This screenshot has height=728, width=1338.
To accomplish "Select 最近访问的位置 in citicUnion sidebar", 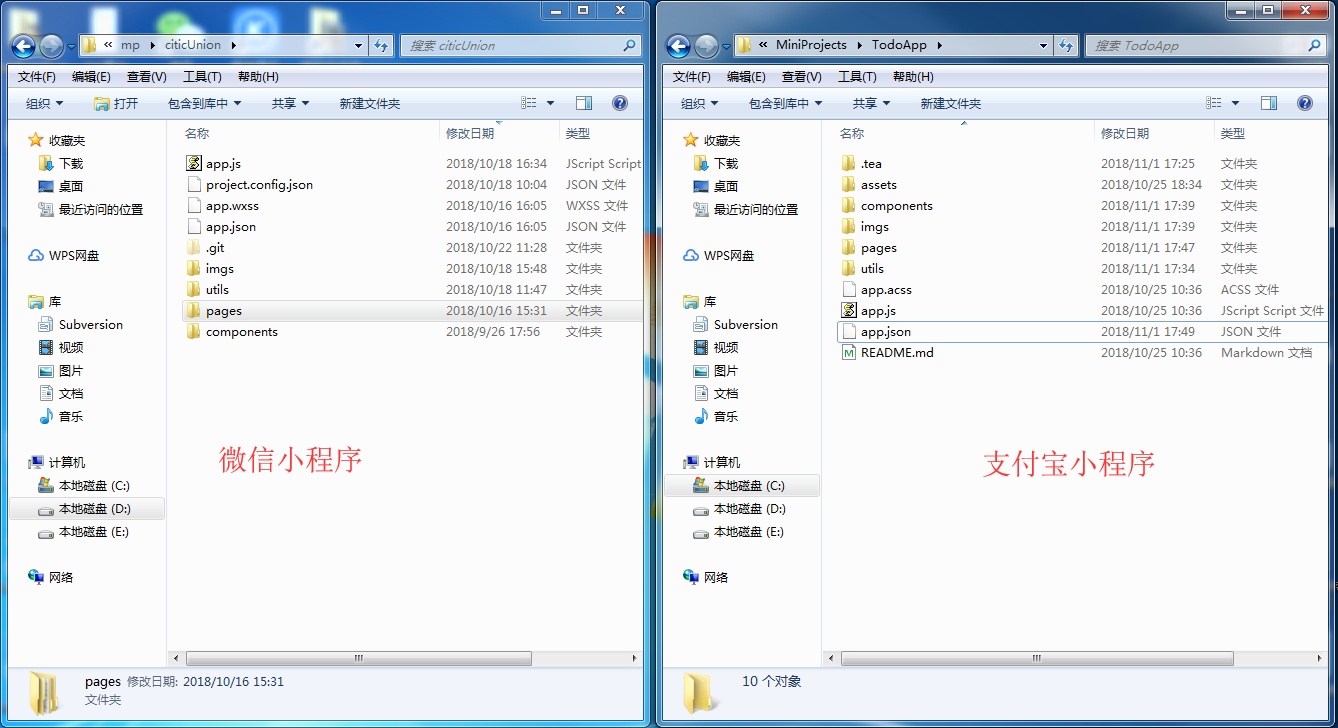I will (x=90, y=209).
